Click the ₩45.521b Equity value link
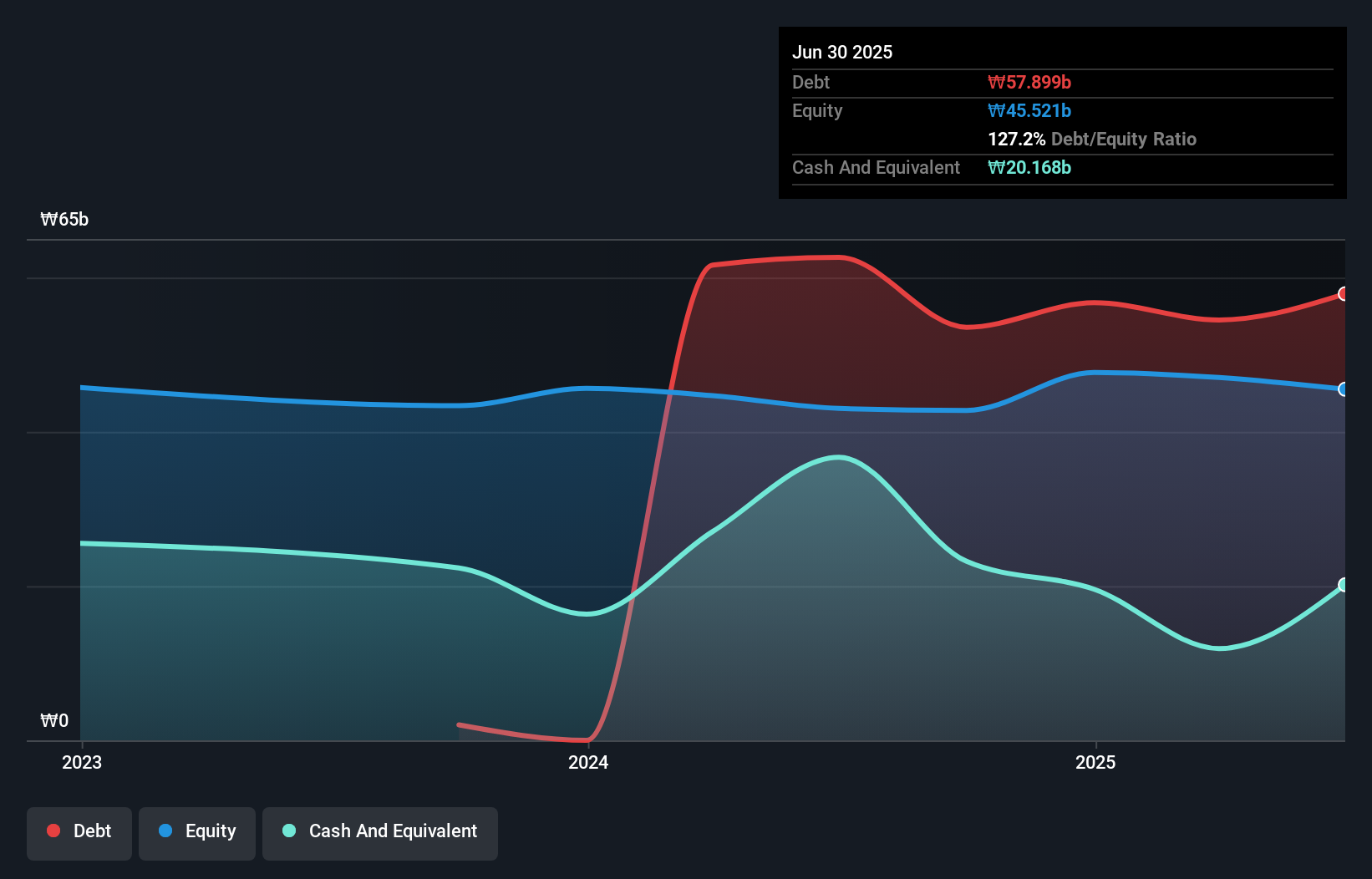The height and width of the screenshot is (879, 1372). (1030, 110)
